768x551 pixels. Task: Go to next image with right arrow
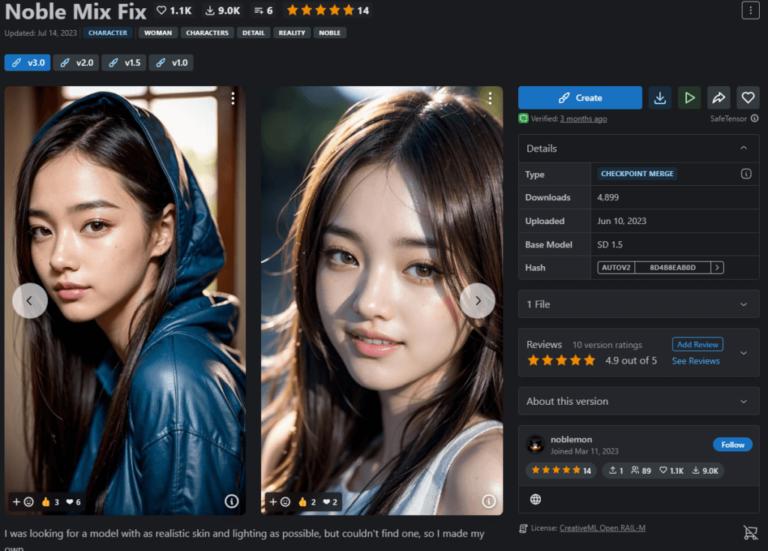pyautogui.click(x=477, y=300)
